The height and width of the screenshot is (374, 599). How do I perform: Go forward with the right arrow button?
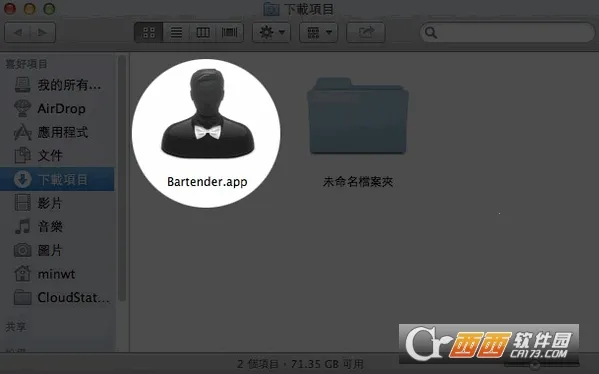[x=42, y=33]
